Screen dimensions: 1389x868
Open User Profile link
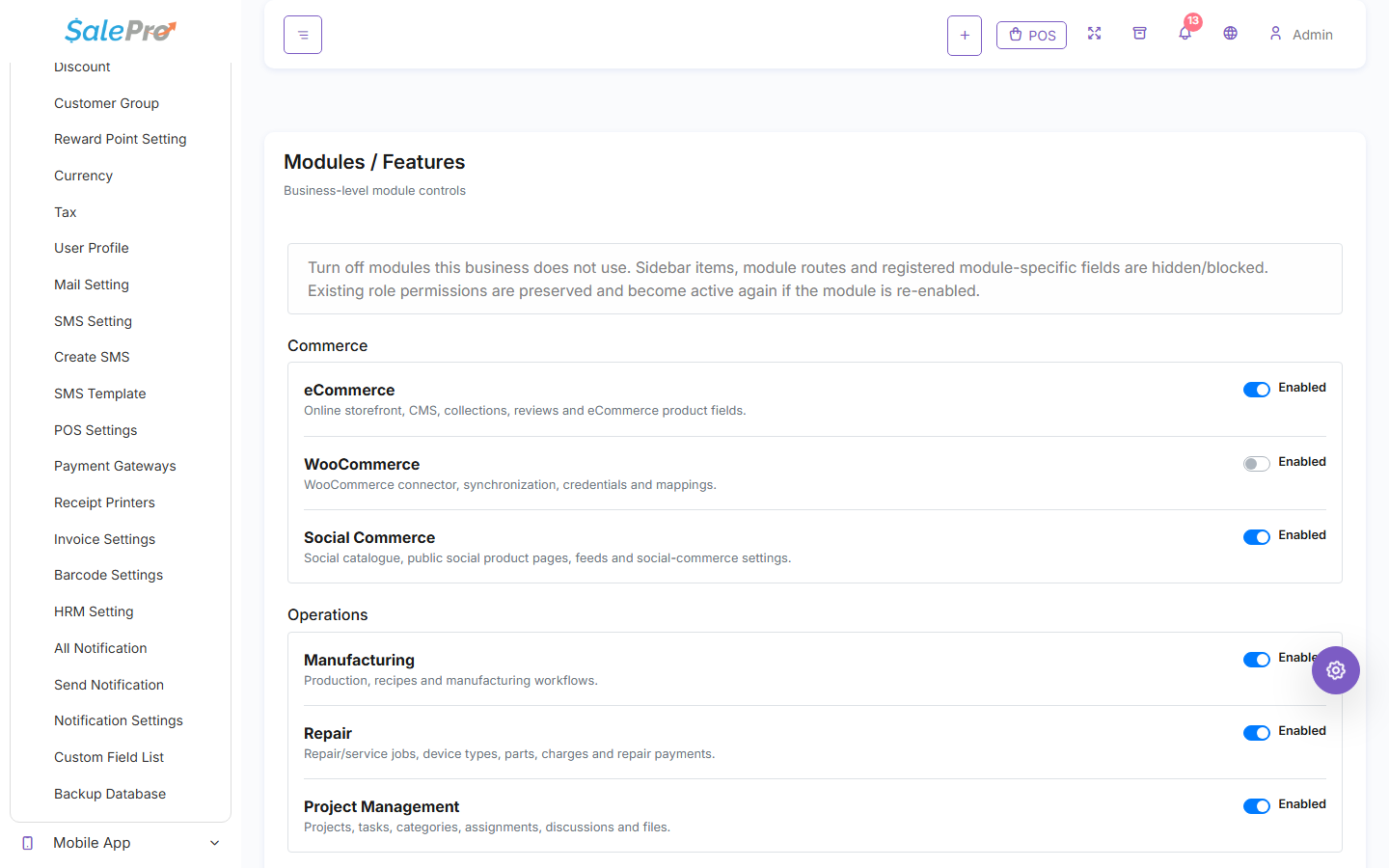(92, 248)
